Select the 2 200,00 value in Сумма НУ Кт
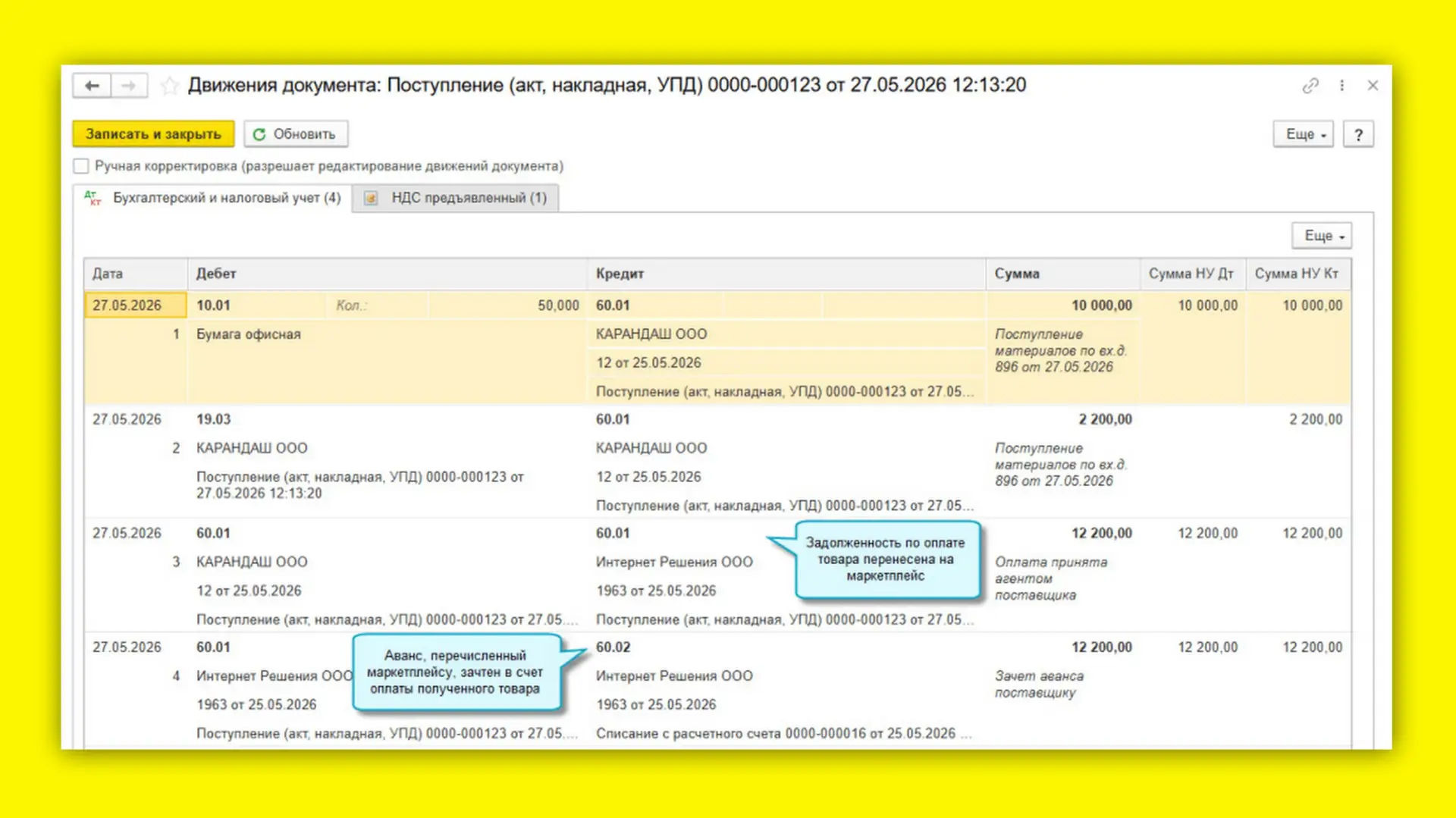The width and height of the screenshot is (1456, 818). (x=1316, y=419)
